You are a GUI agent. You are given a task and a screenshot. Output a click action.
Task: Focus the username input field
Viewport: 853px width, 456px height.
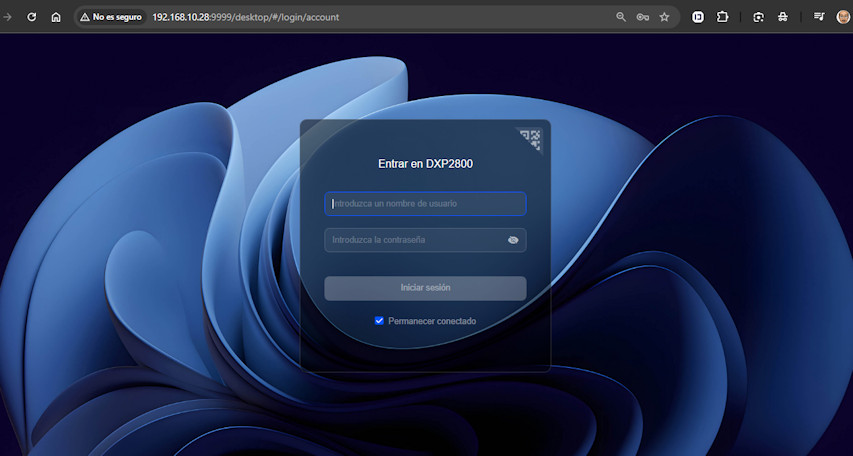tap(425, 204)
